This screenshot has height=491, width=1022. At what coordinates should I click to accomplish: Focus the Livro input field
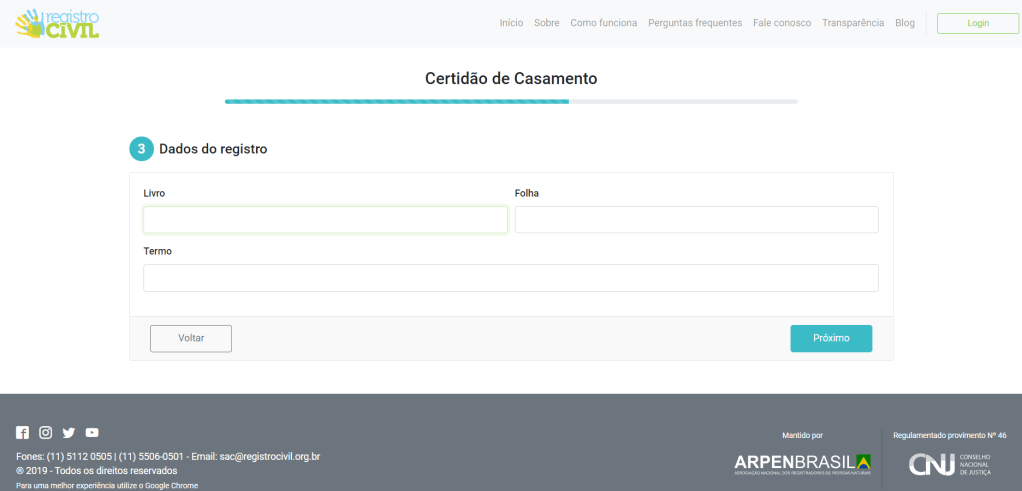click(x=325, y=220)
